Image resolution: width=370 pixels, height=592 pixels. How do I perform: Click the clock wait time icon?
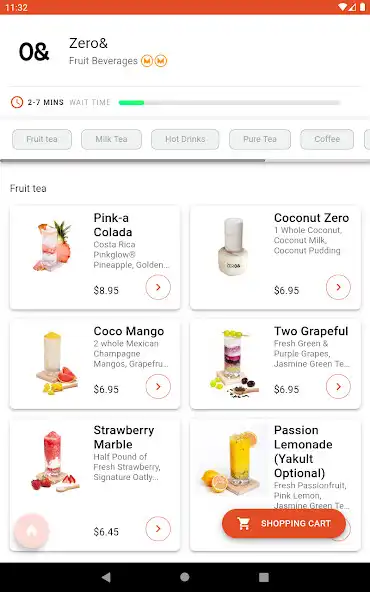coord(17,102)
